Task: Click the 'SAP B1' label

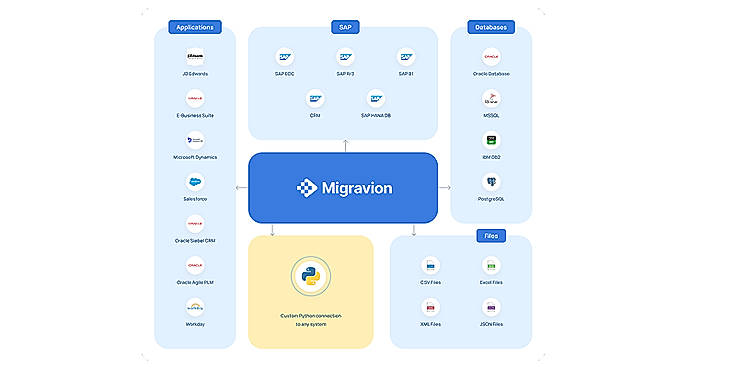Action: [x=406, y=74]
